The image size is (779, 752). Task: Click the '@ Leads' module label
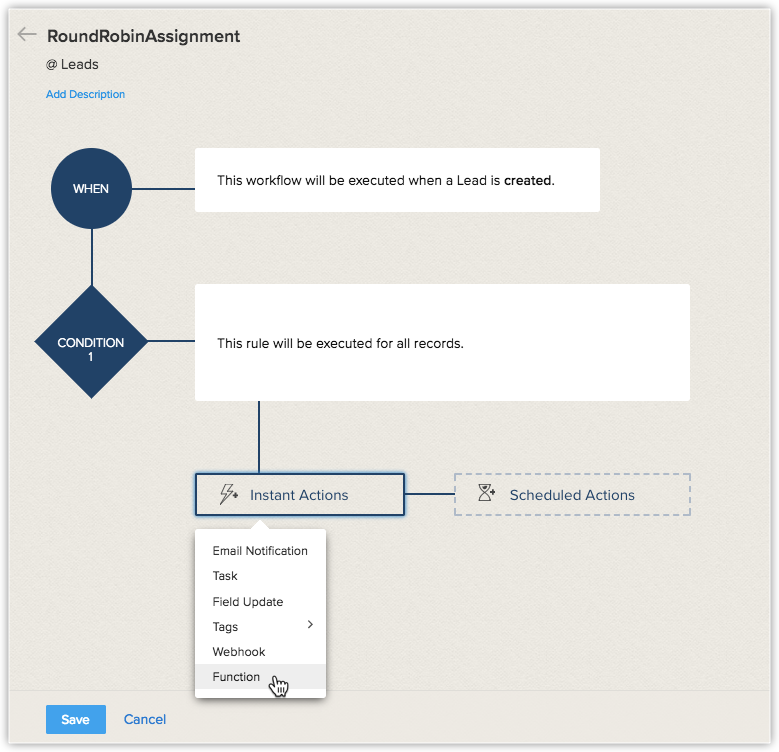[x=72, y=65]
